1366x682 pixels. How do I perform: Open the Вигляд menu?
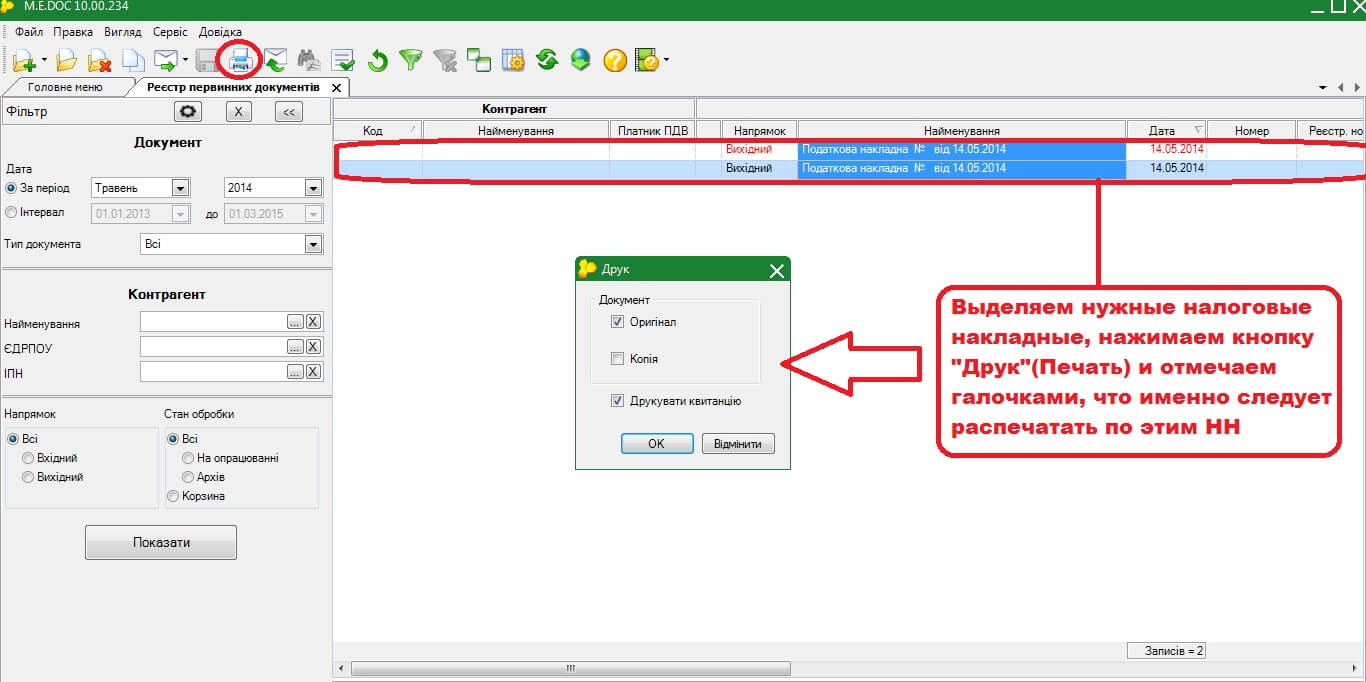click(x=123, y=32)
